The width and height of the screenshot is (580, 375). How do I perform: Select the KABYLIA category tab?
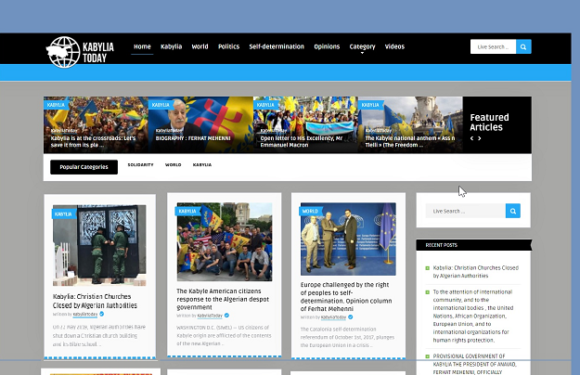(202, 165)
